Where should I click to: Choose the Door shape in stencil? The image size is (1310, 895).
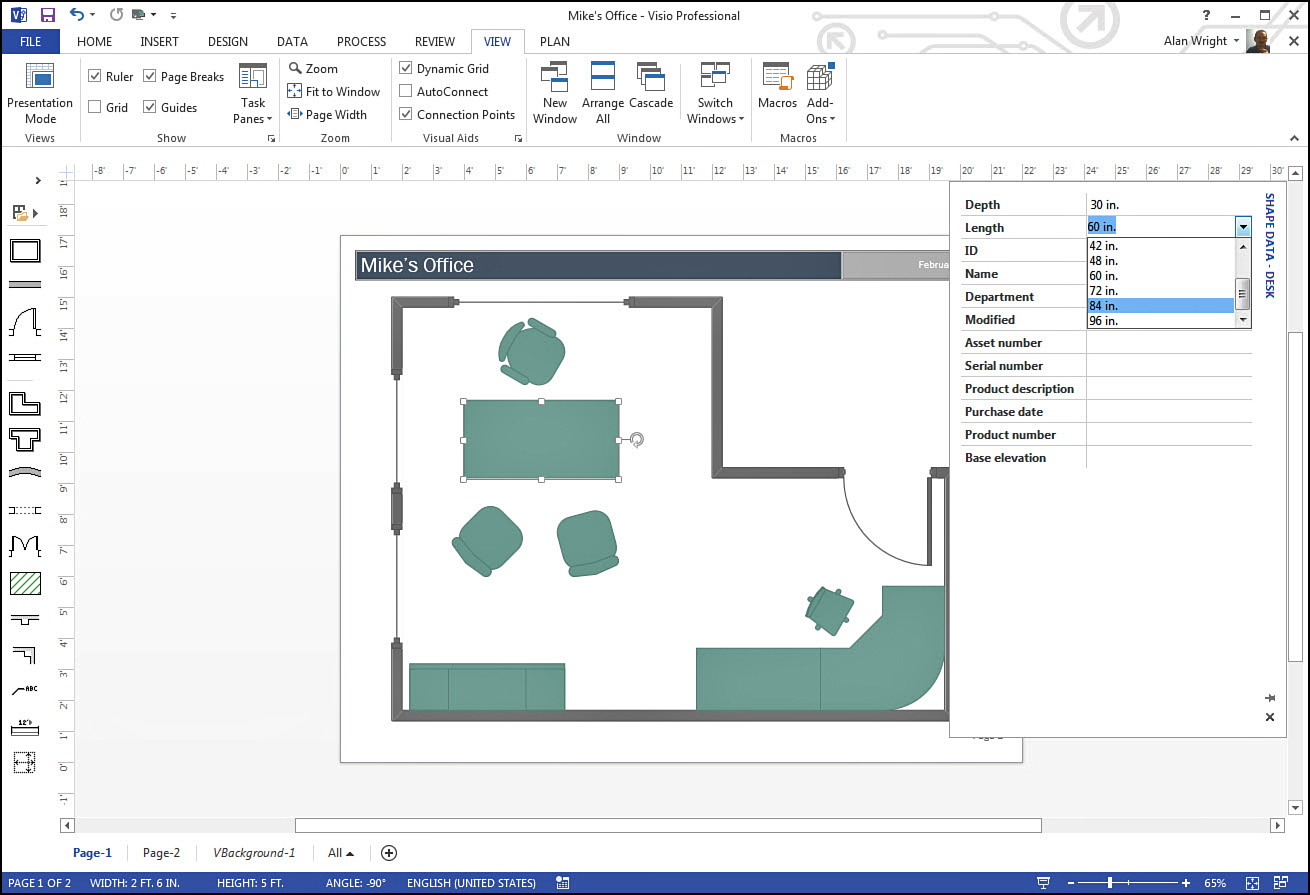25,322
